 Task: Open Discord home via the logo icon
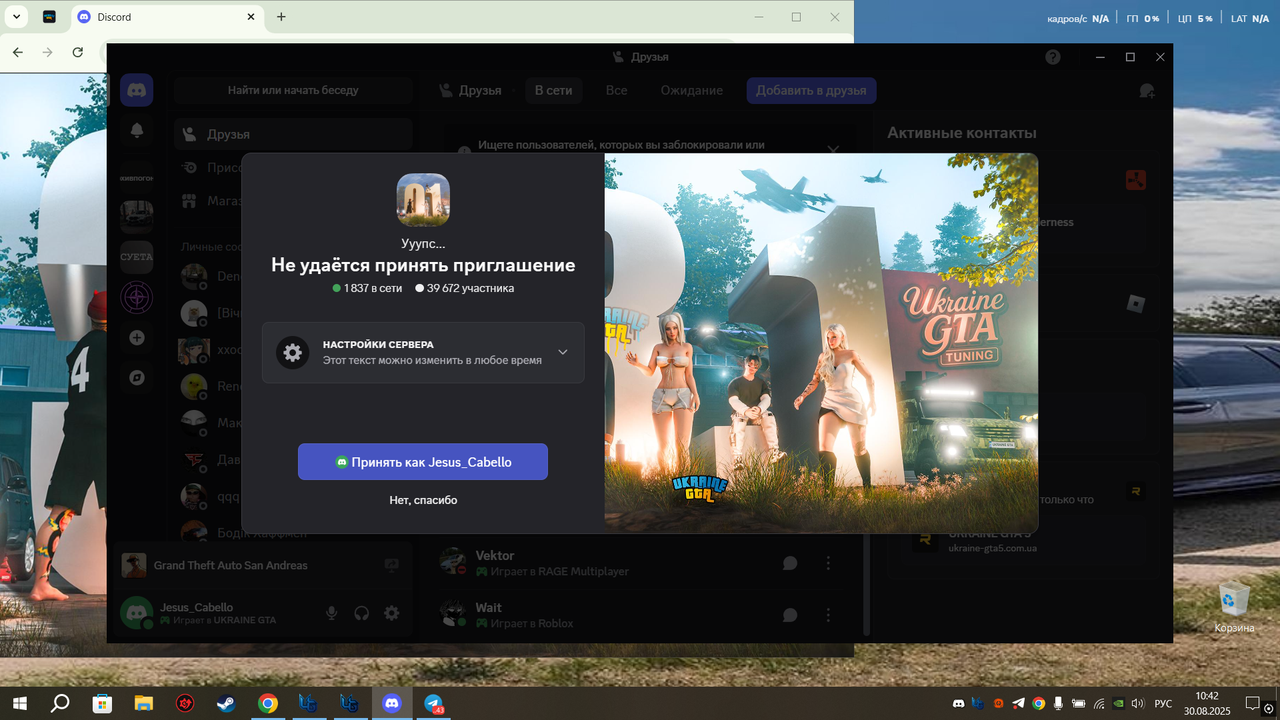[137, 90]
